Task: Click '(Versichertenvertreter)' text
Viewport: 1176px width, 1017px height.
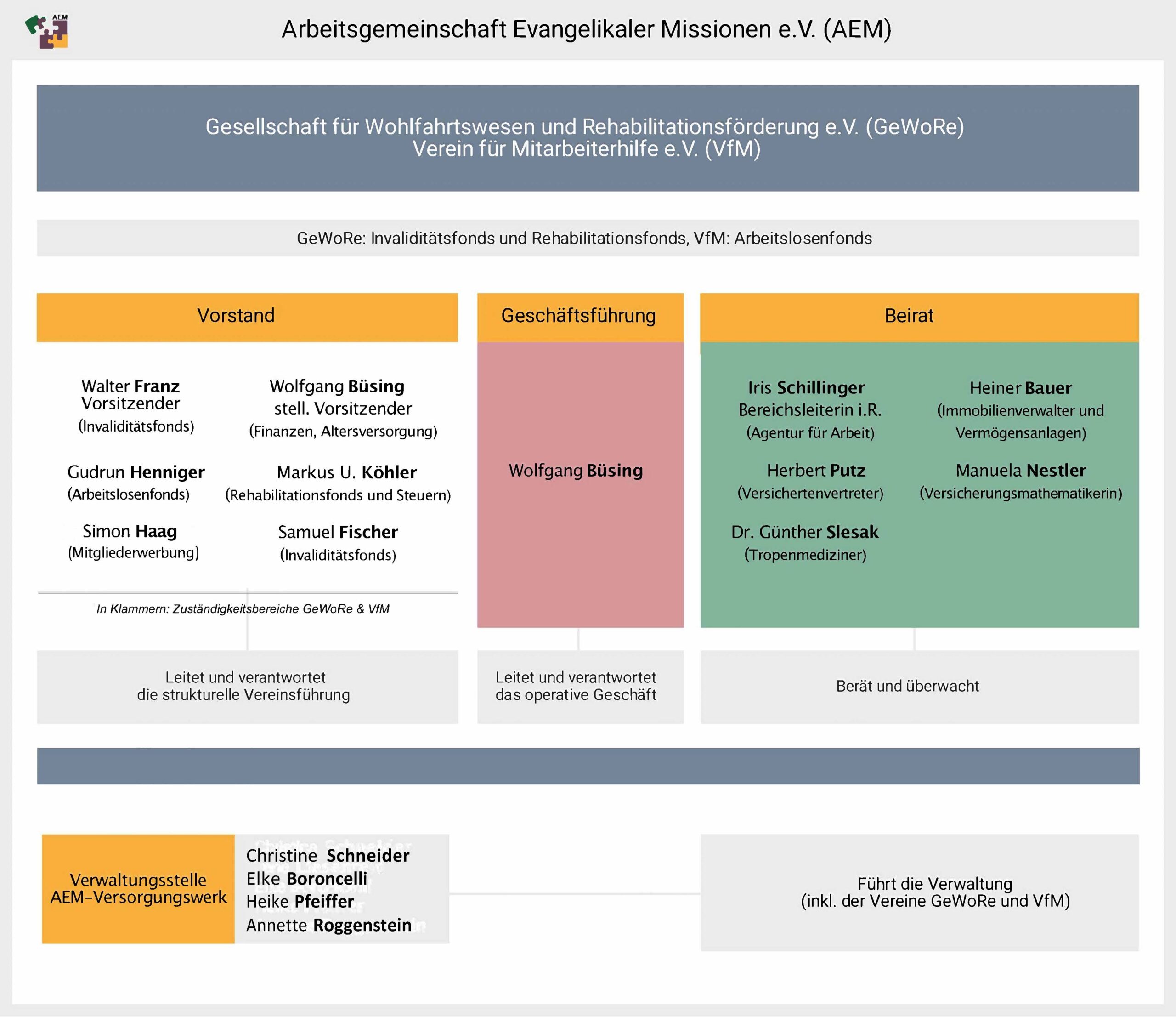Action: pyautogui.click(x=810, y=494)
